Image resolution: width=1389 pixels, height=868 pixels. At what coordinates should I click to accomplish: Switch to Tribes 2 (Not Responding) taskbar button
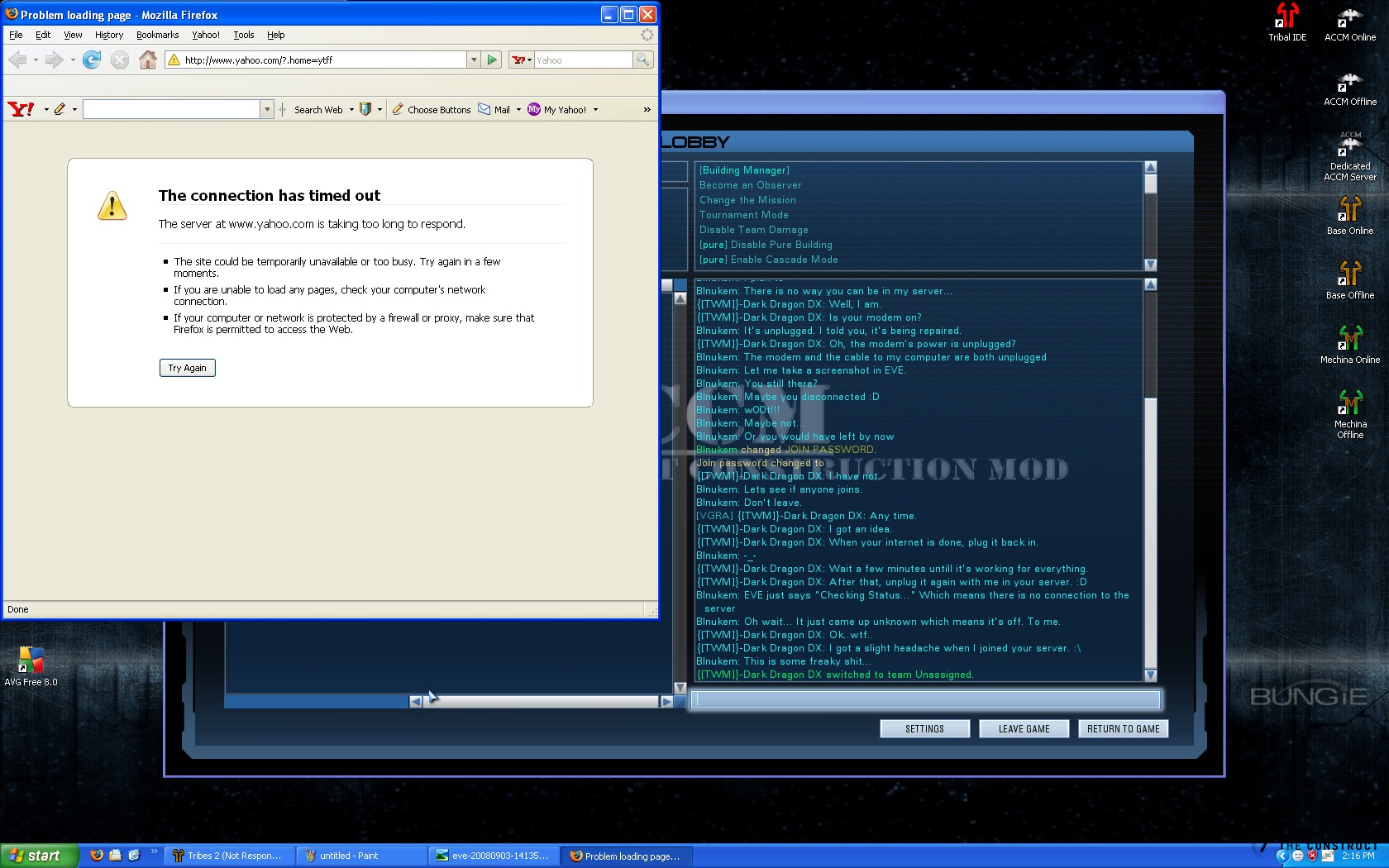click(x=229, y=856)
